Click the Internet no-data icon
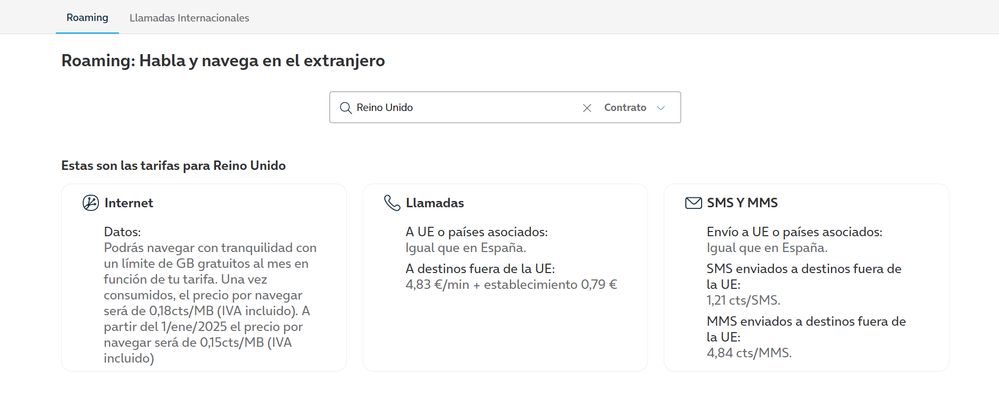The image size is (999, 393). pos(90,203)
